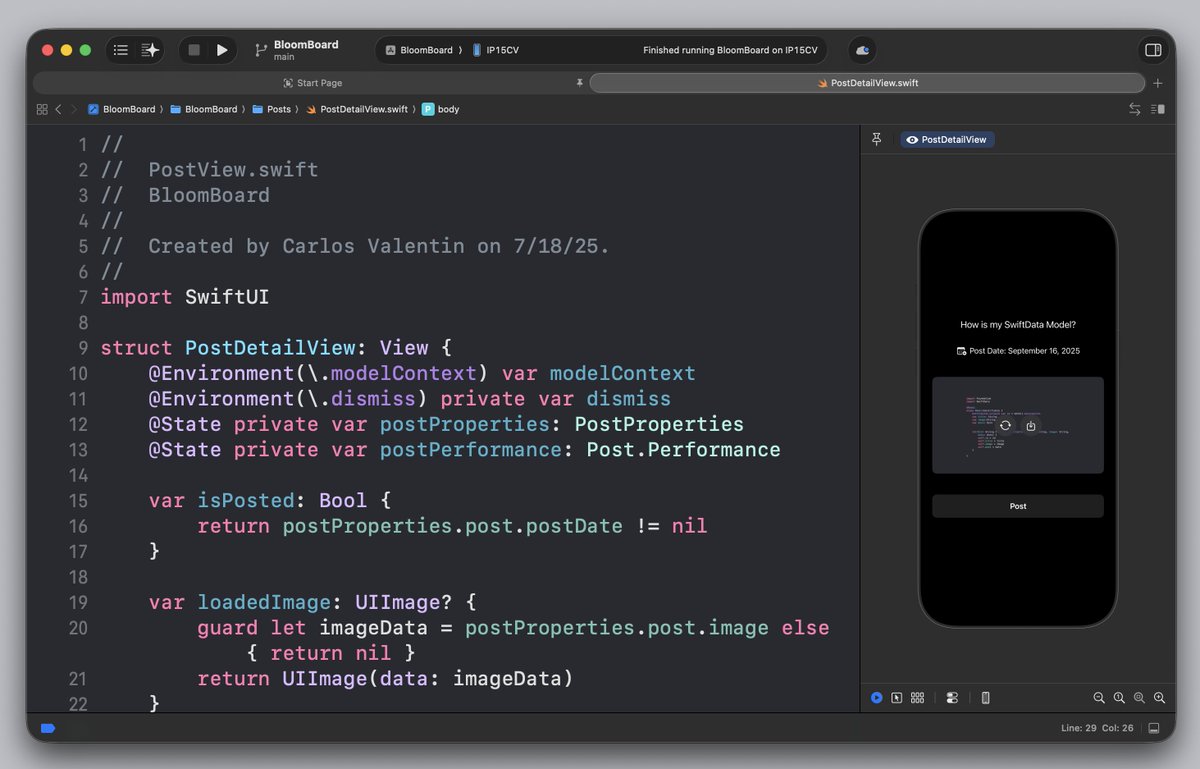Switch to the Start Page tab
This screenshot has height=769, width=1200.
click(312, 83)
